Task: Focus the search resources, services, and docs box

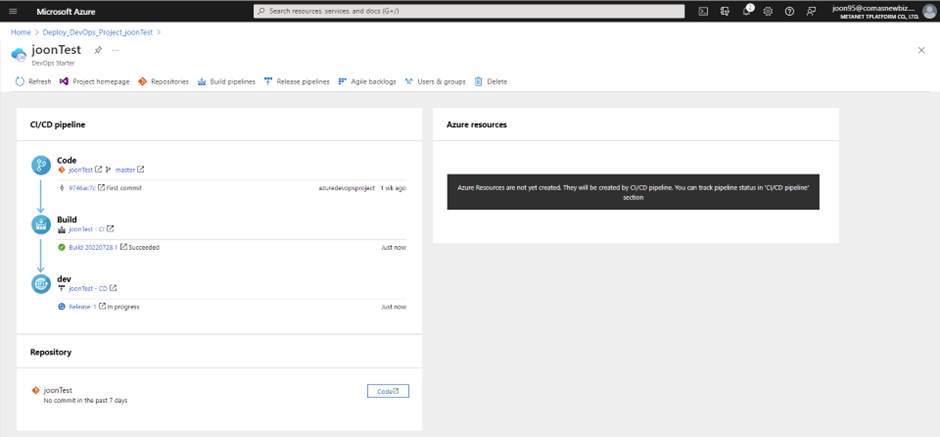Action: coord(469,11)
